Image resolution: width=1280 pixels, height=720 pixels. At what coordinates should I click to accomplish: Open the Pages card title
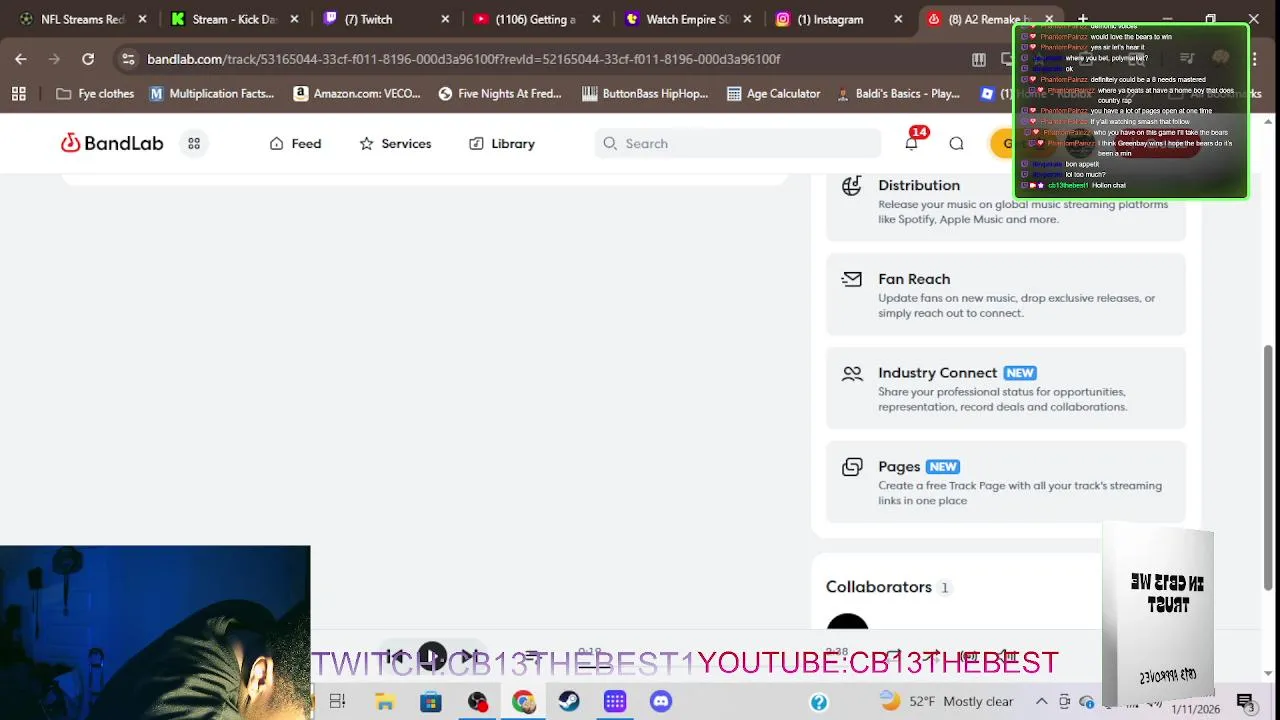(899, 467)
